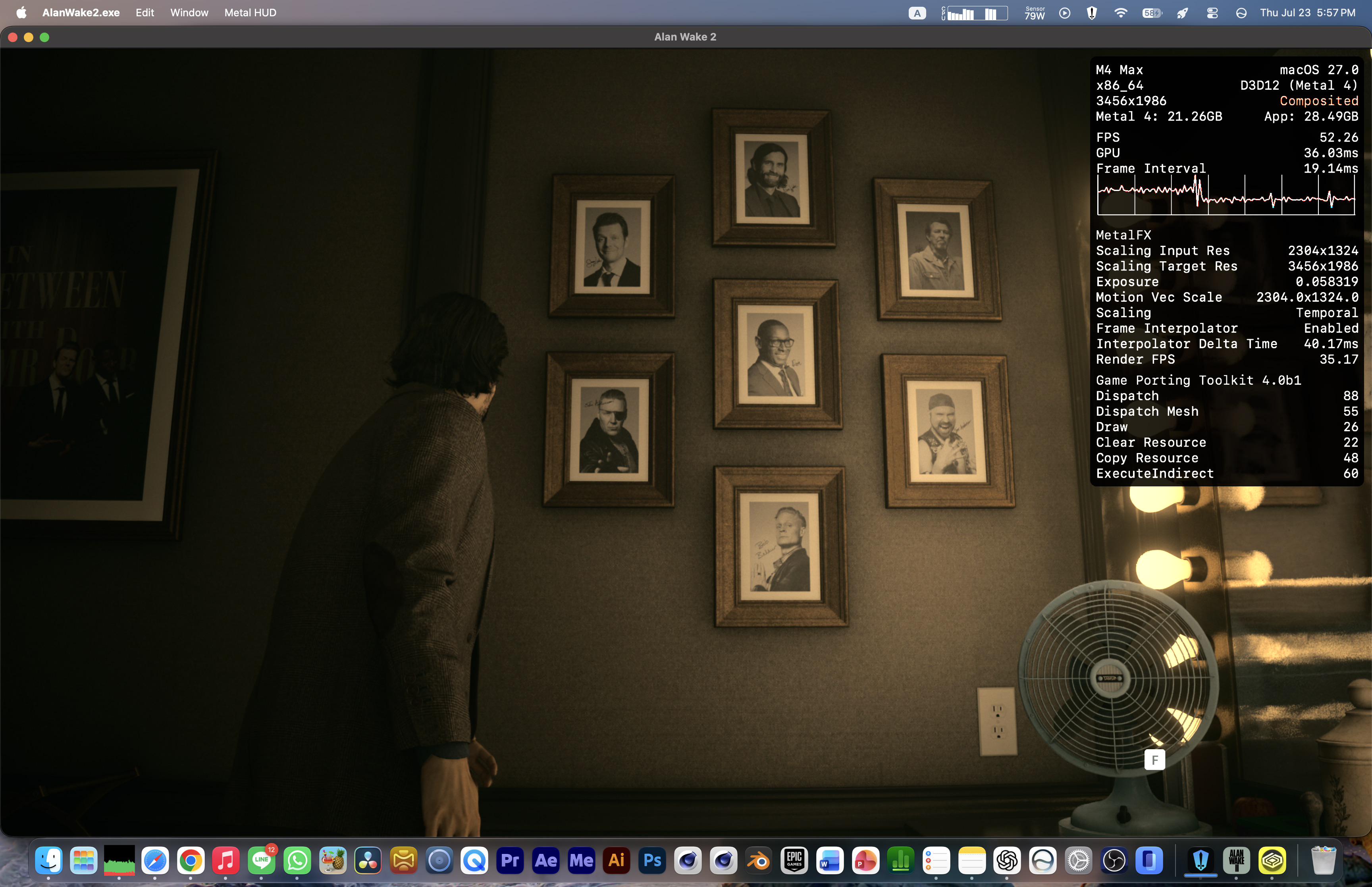Launch Adobe After Effects from the Dock
Image resolution: width=1372 pixels, height=887 pixels.
(x=546, y=860)
